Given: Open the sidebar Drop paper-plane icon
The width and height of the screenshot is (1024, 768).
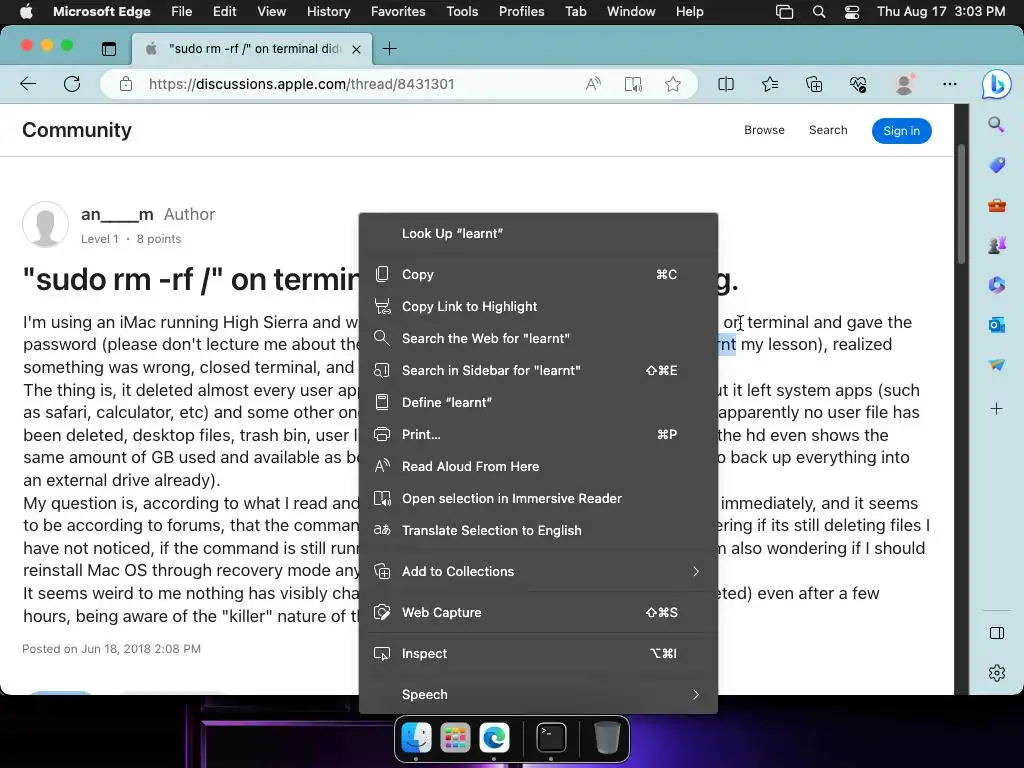Looking at the screenshot, I should (997, 365).
